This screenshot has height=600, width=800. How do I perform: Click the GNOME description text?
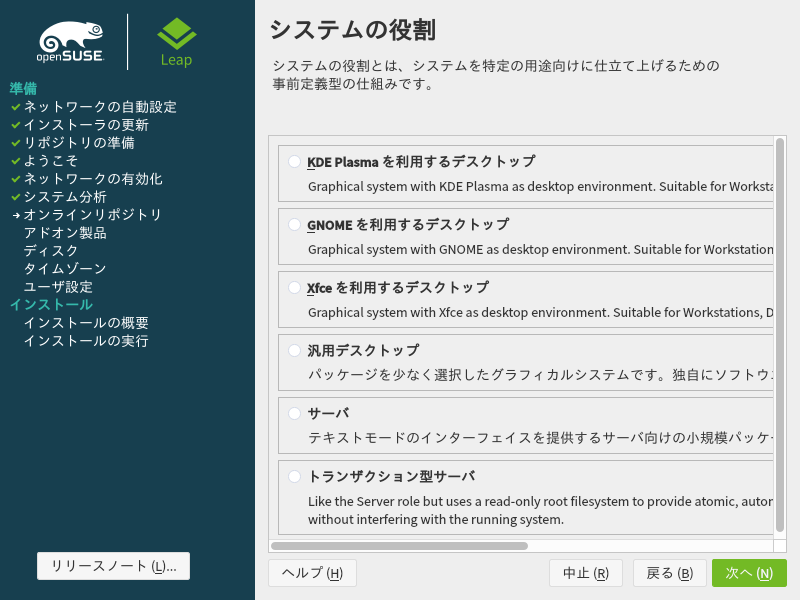[540, 249]
